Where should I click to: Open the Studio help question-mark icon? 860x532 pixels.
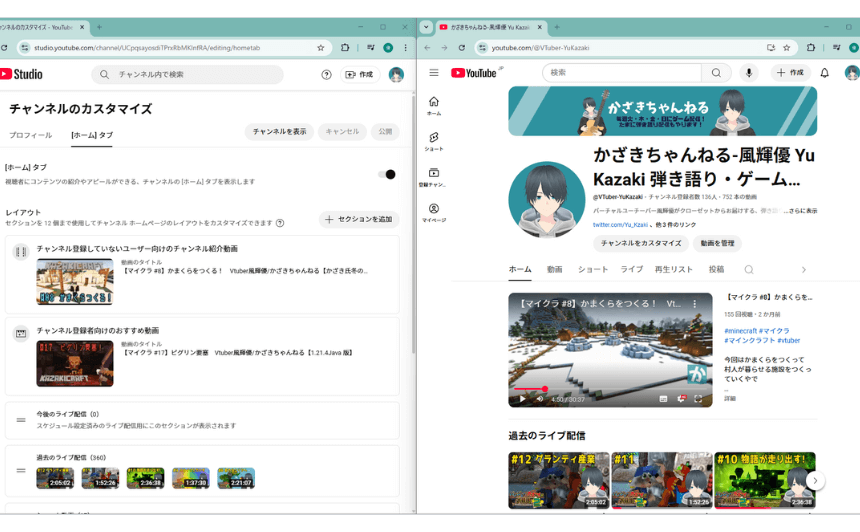tap(326, 75)
